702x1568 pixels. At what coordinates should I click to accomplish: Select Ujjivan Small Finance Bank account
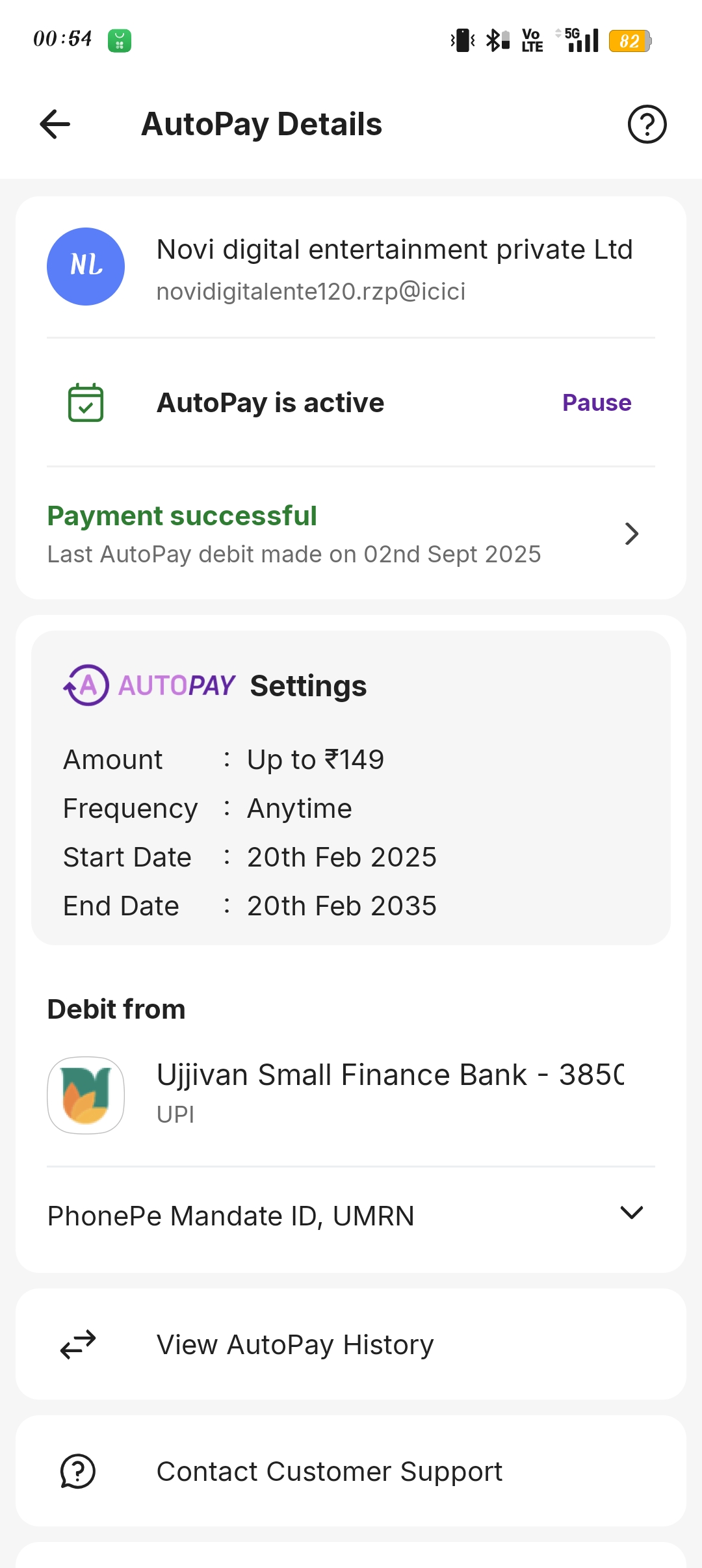pos(390,1075)
